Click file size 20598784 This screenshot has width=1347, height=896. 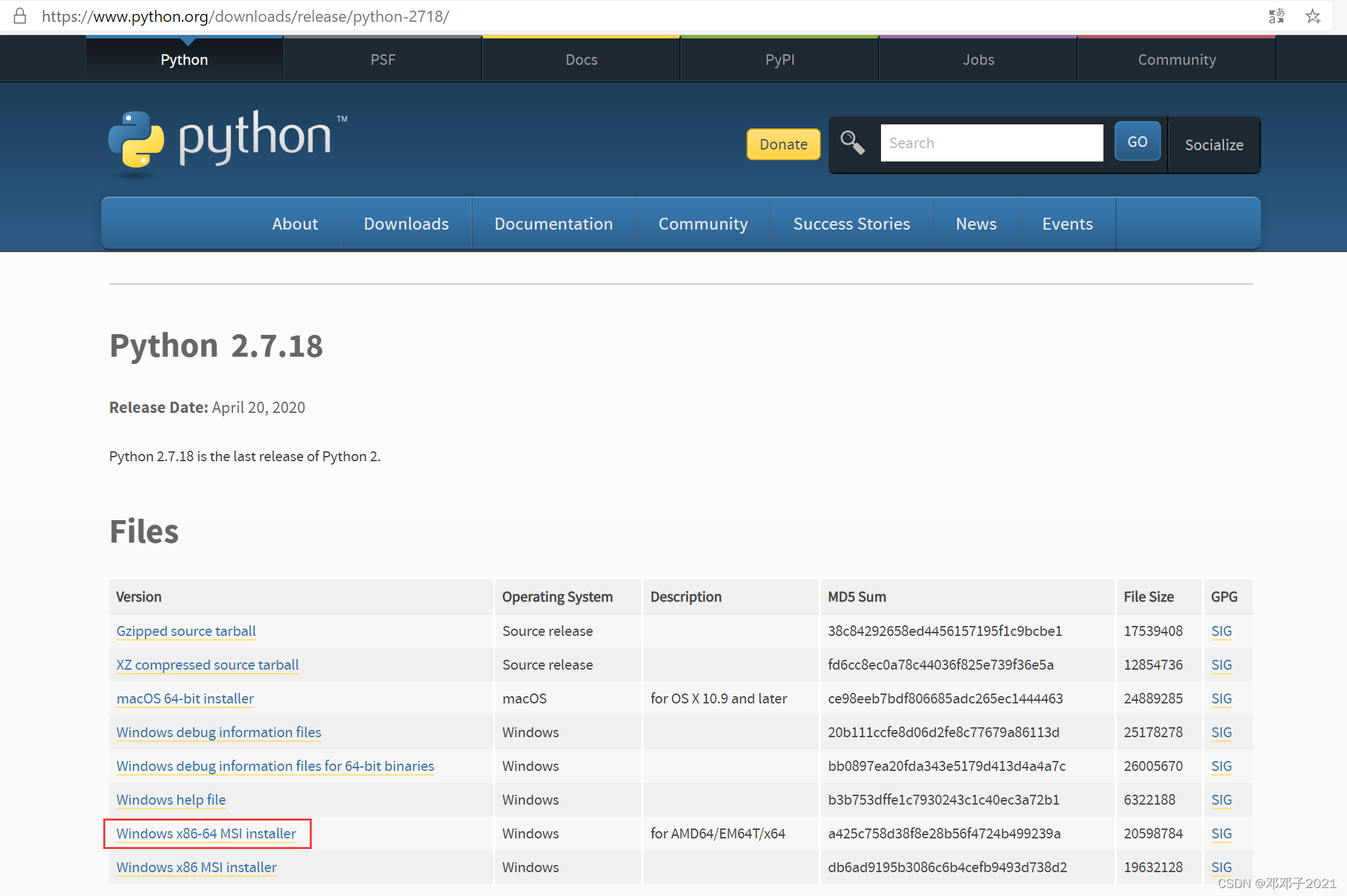coord(1153,834)
